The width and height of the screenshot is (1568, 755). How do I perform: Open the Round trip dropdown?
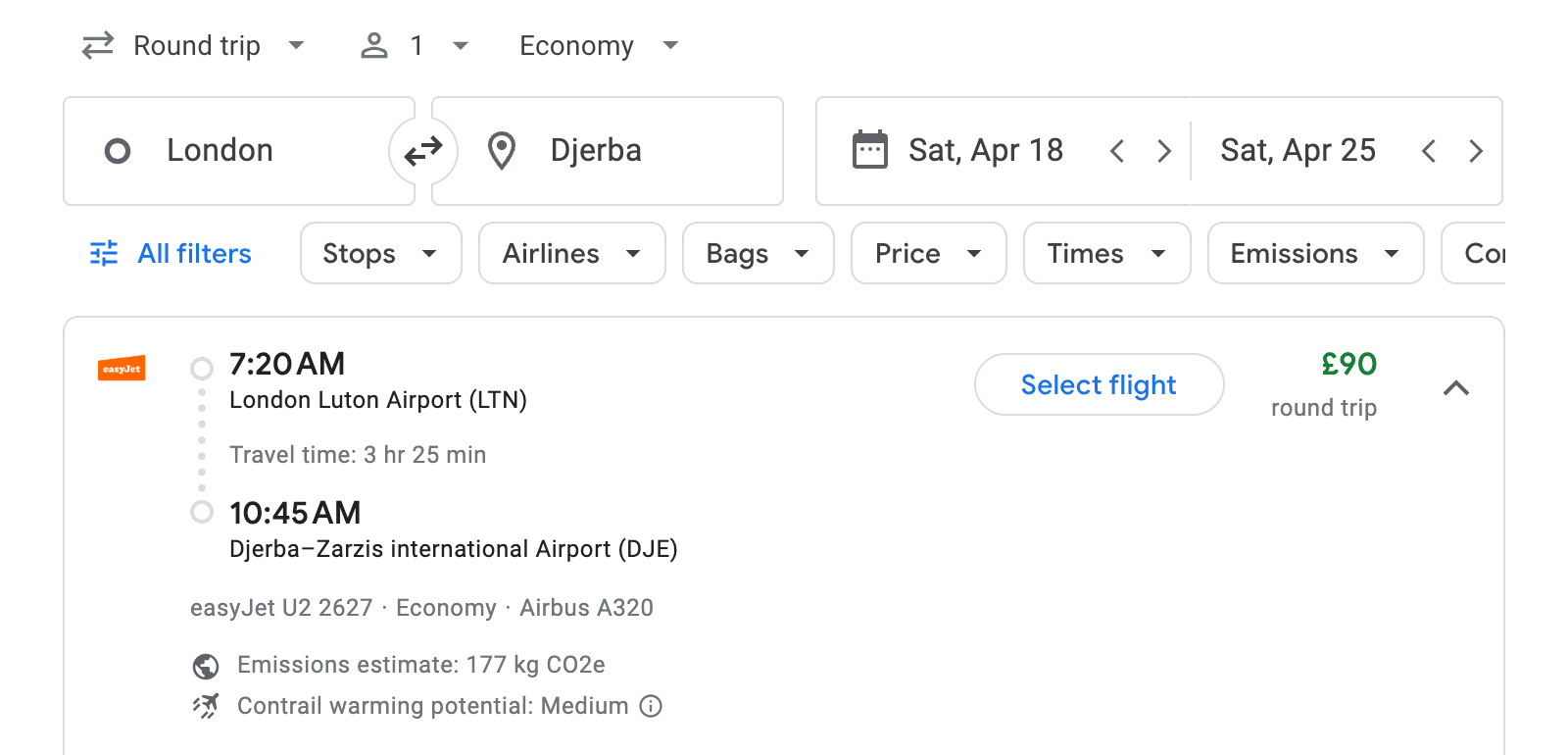195,45
